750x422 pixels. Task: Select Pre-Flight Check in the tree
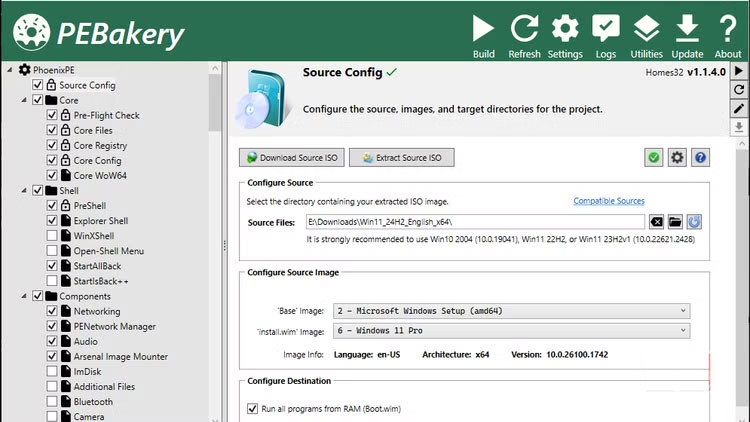106,115
